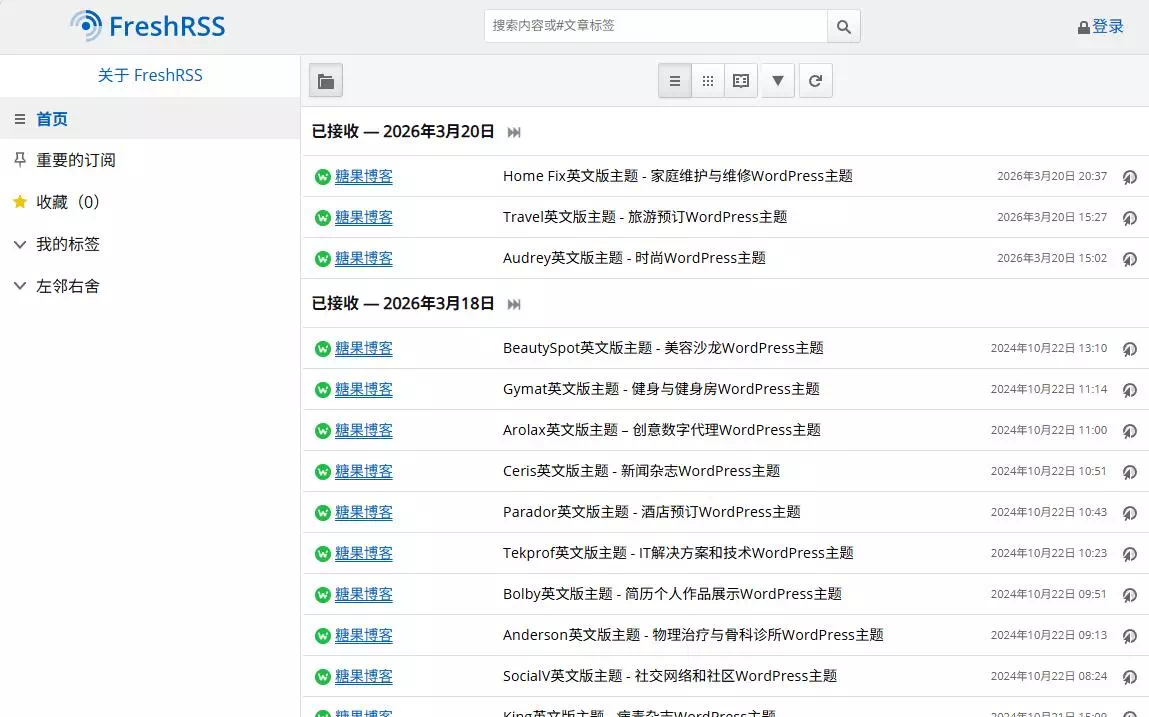Mark all articles before 2026年3月20日 as read

[x=513, y=131]
